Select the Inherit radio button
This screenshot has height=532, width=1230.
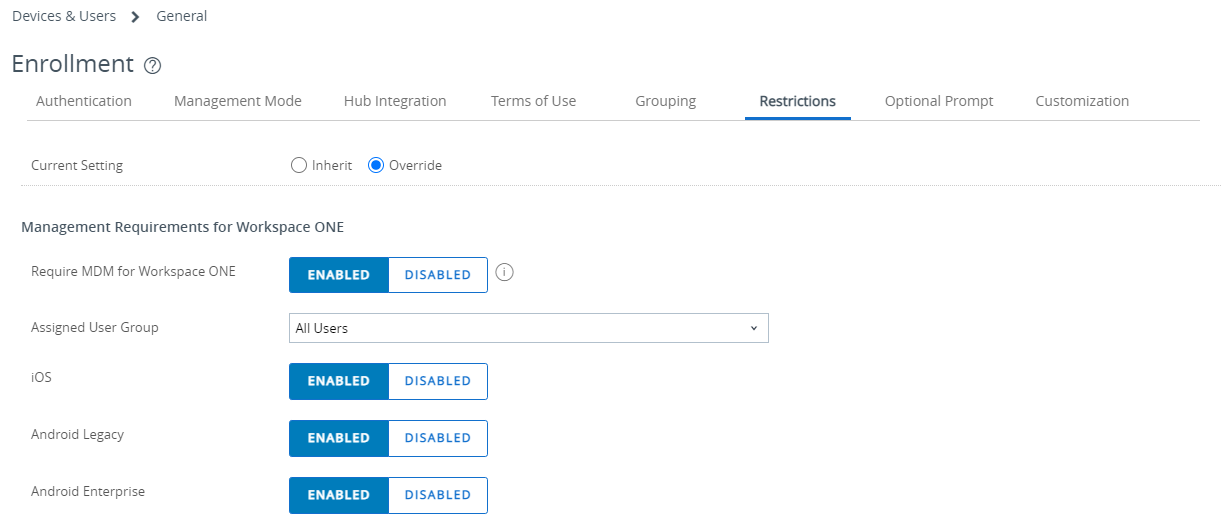coord(298,165)
